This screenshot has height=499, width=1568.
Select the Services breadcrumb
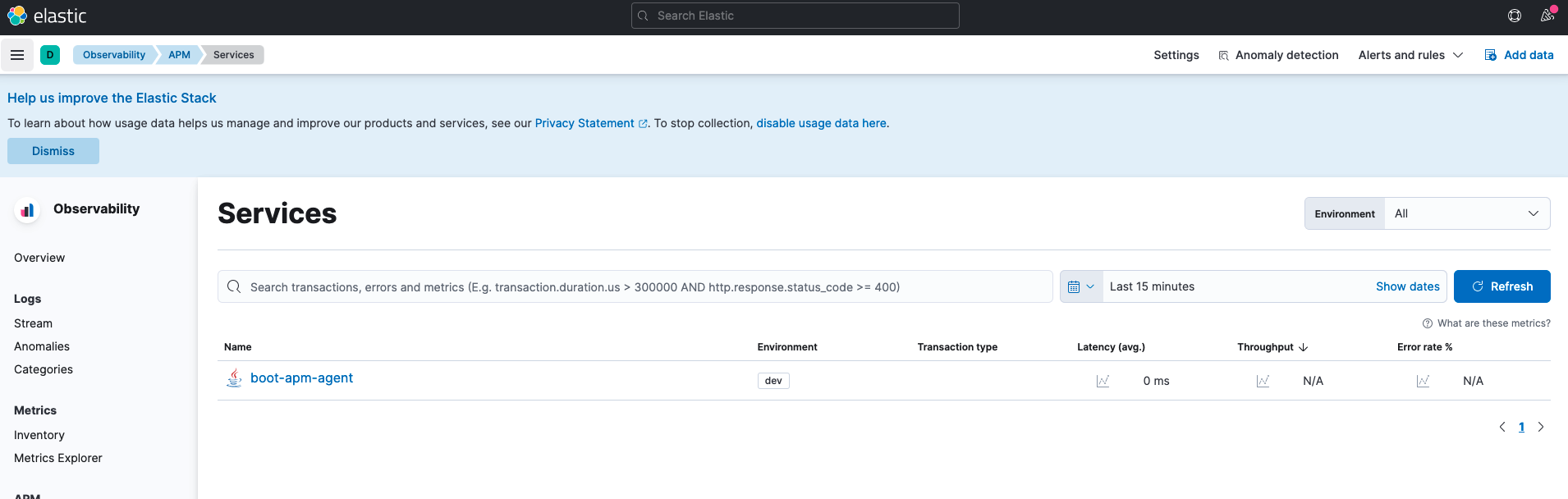[x=234, y=55]
